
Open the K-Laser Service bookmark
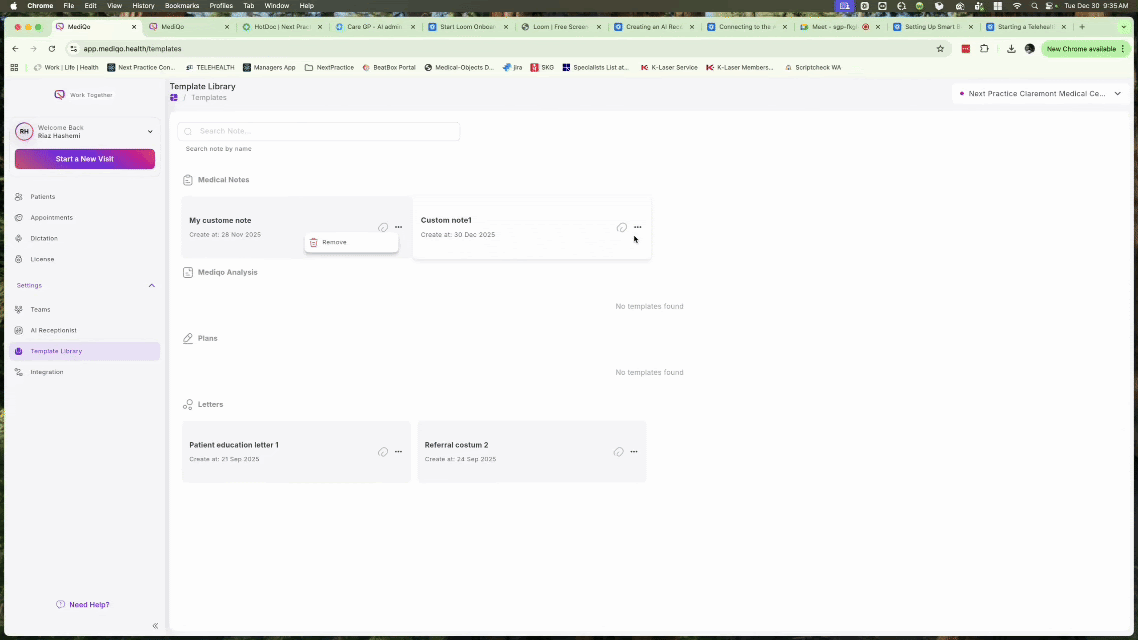tap(668, 67)
